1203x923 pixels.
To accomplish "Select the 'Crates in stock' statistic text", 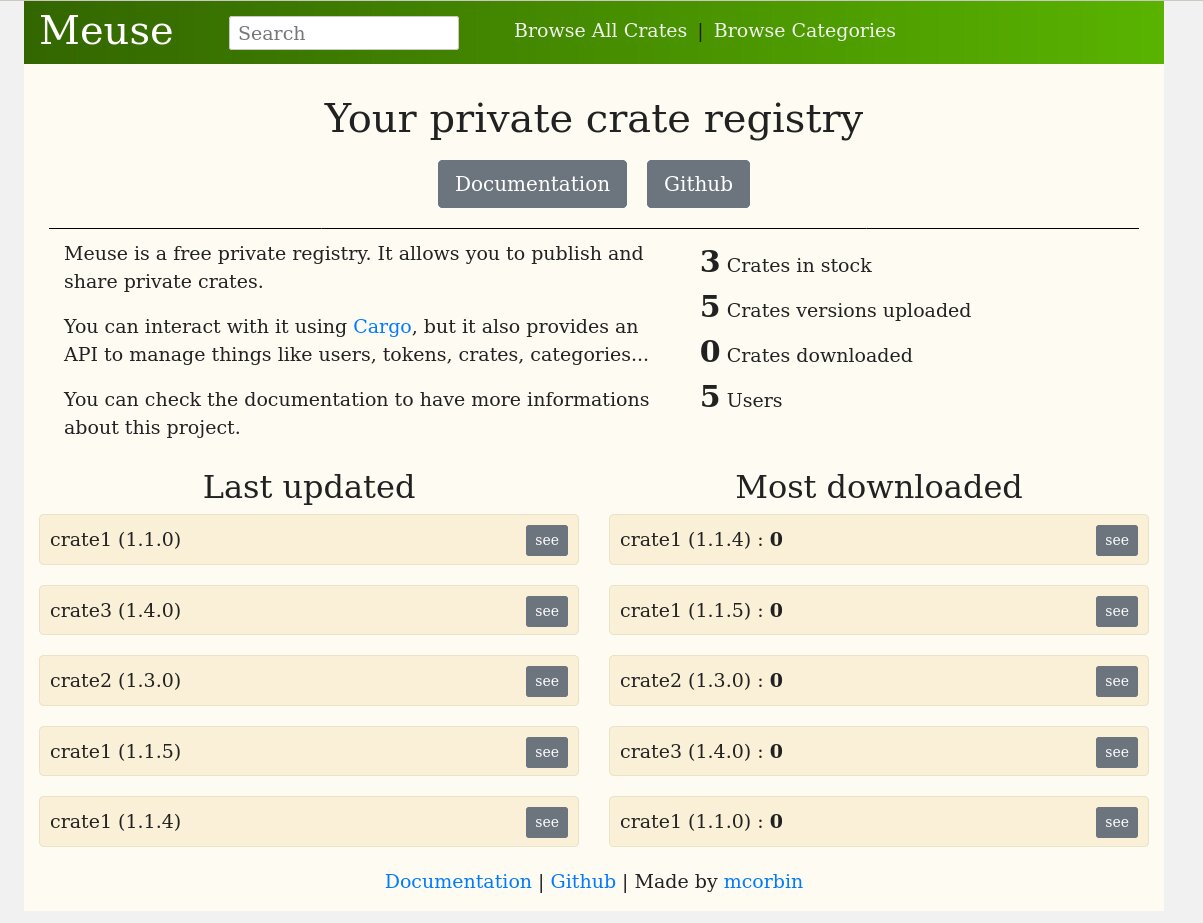I will (x=799, y=266).
